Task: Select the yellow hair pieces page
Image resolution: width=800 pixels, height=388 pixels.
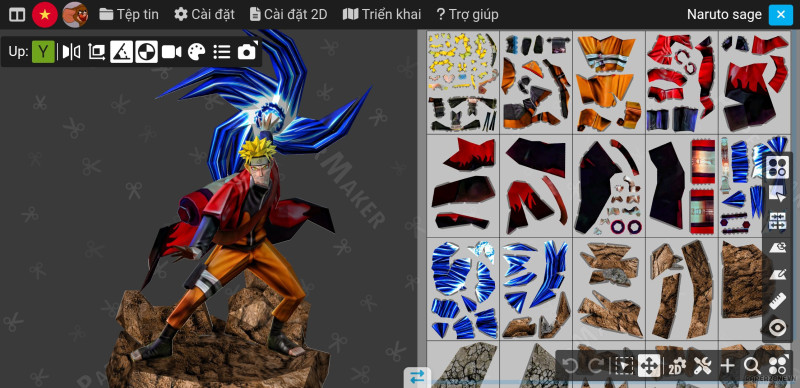Action: [463, 82]
